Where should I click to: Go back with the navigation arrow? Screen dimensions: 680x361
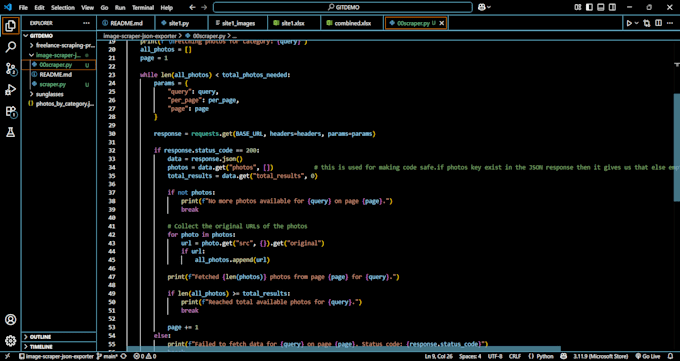(x=193, y=7)
